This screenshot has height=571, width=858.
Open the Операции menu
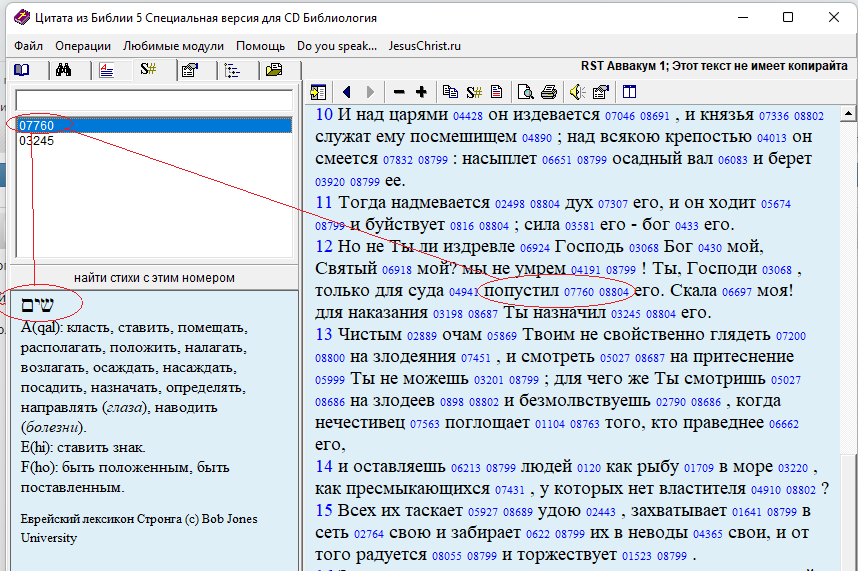click(83, 46)
